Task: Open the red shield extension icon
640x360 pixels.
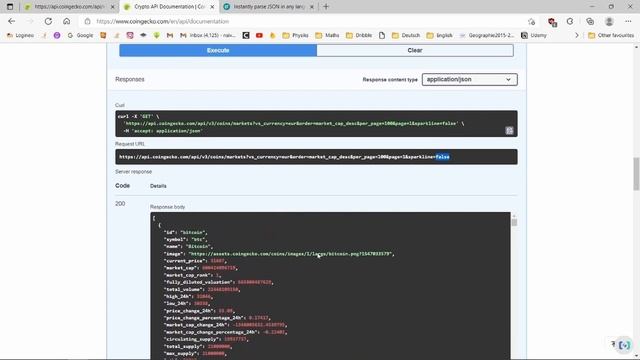Action: click(x=552, y=22)
